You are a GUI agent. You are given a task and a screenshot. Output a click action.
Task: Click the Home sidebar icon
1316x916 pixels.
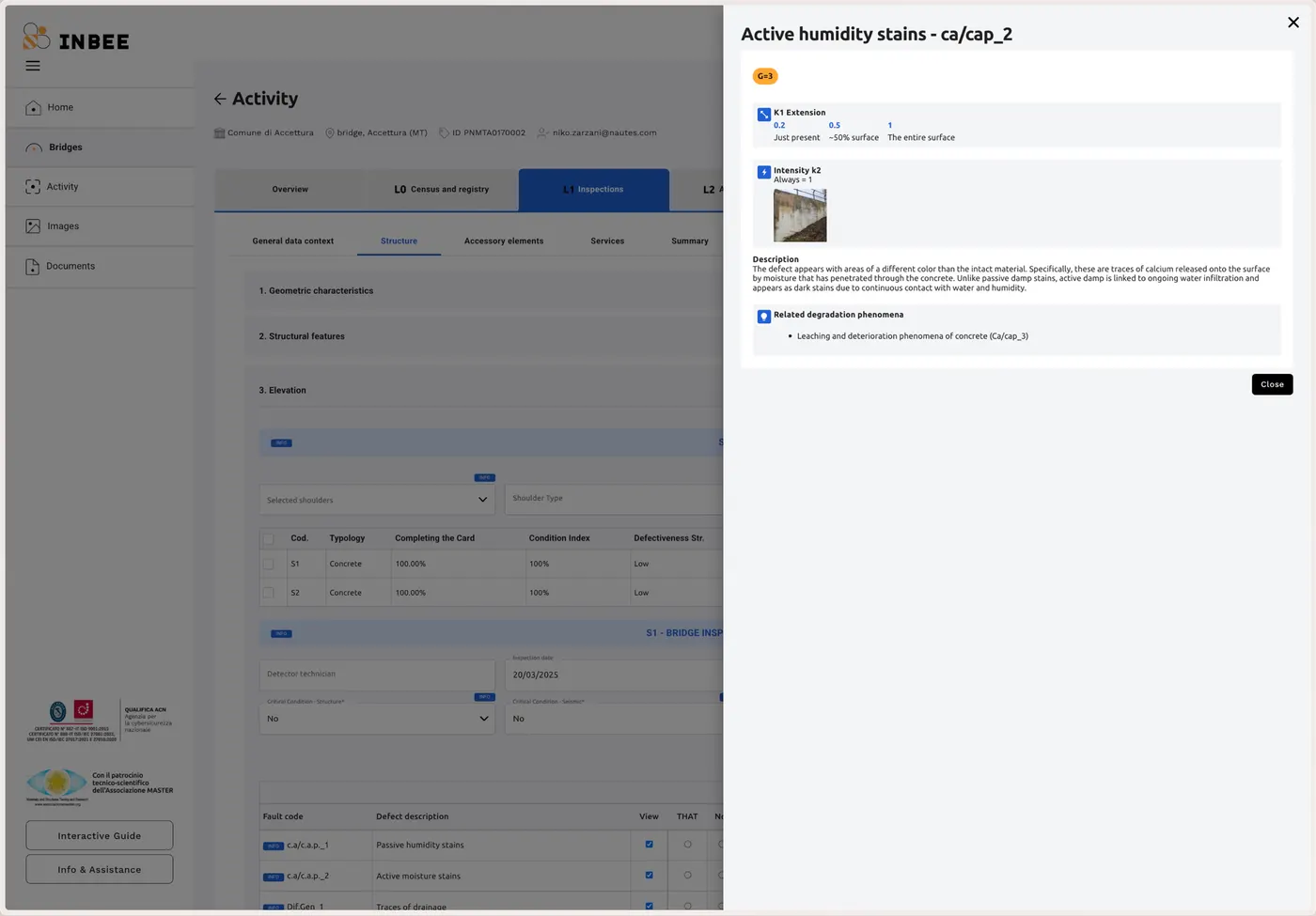34,107
